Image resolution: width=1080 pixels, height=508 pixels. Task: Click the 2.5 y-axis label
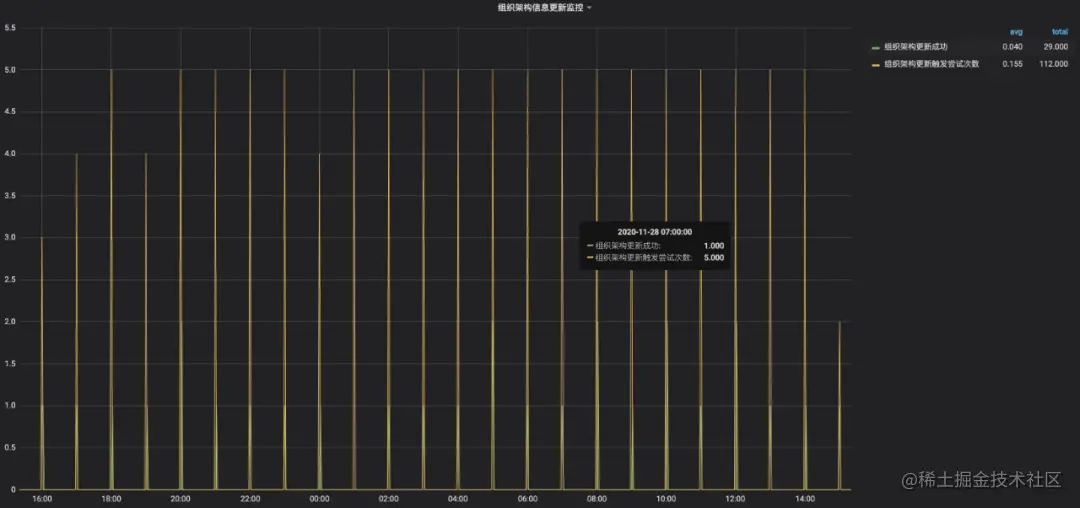pos(10,280)
